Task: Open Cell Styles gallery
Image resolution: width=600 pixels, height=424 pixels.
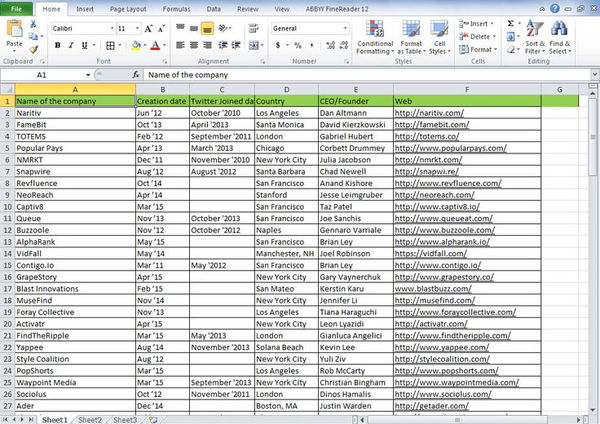Action: tap(439, 37)
